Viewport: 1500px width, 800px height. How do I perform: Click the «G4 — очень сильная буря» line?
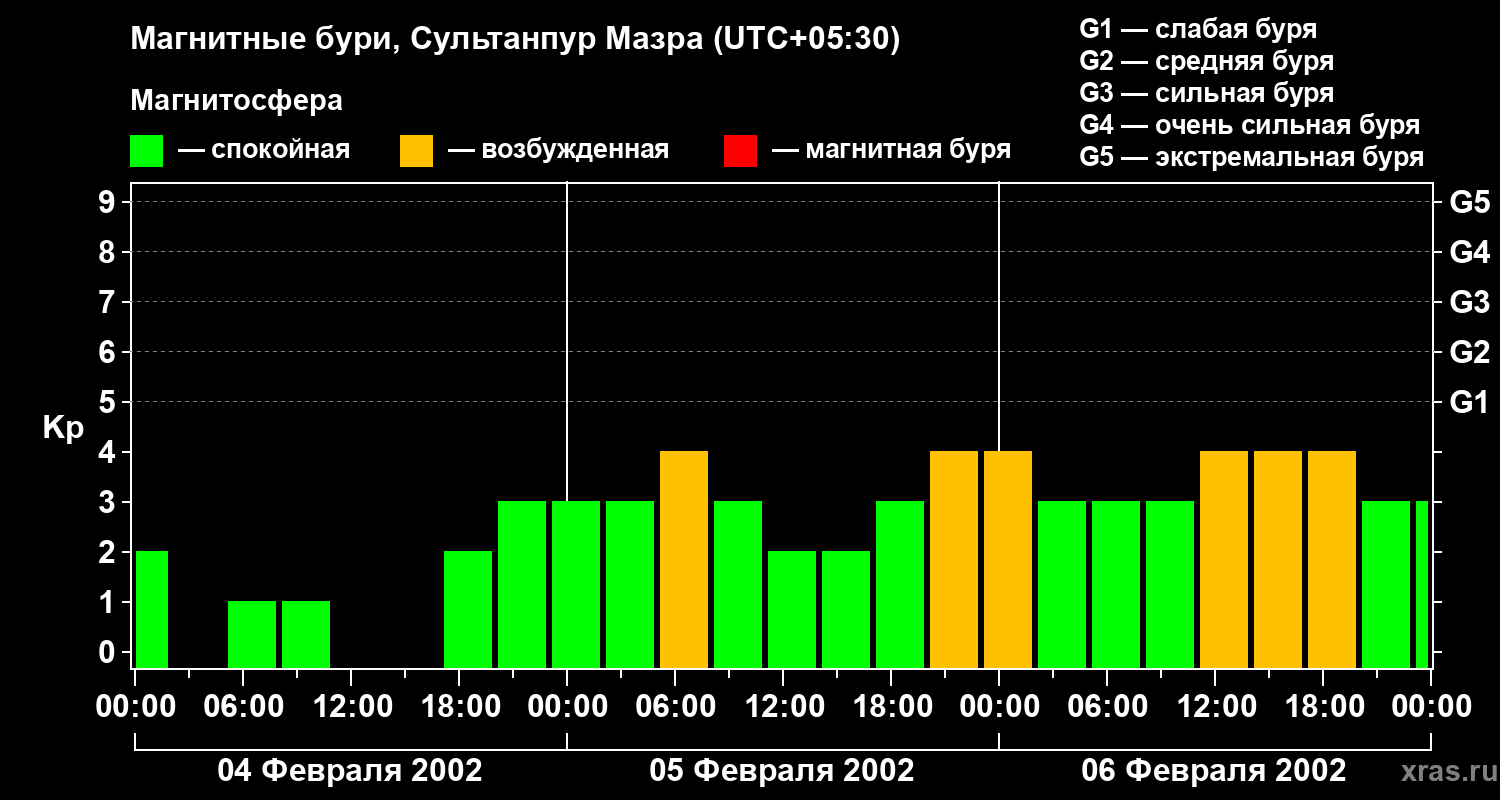click(1250, 125)
